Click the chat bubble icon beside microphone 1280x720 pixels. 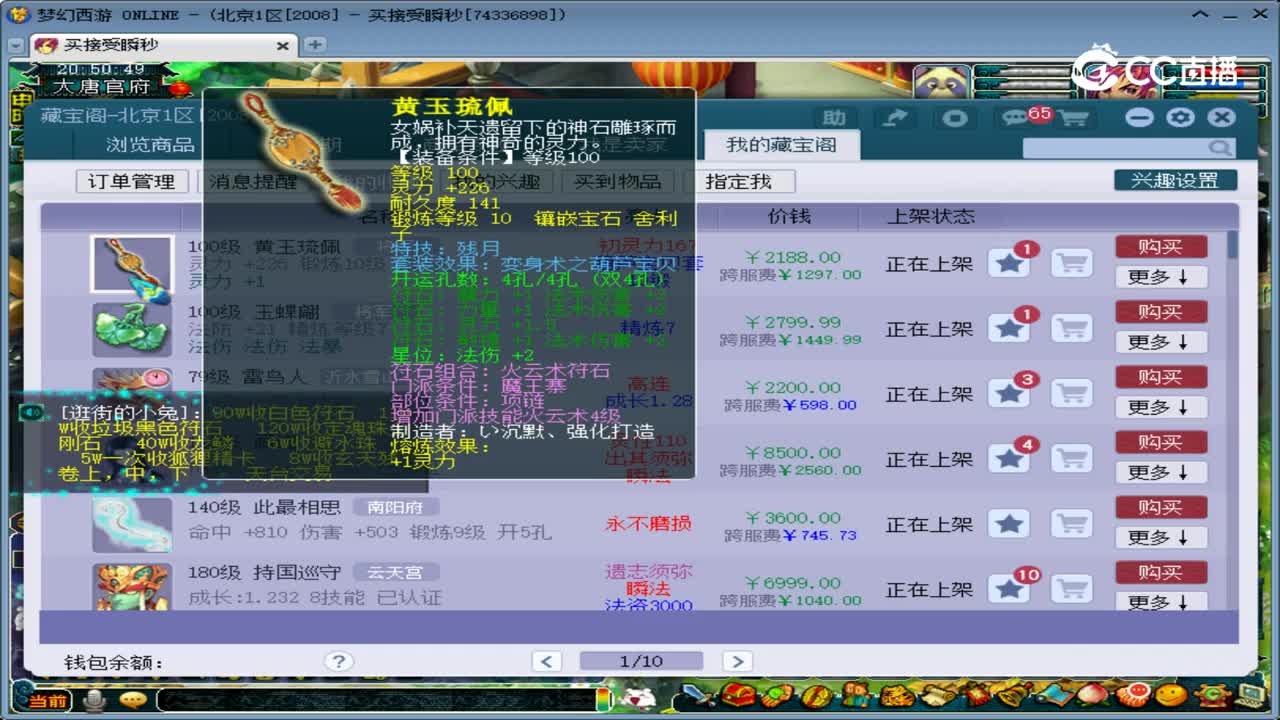(x=133, y=700)
